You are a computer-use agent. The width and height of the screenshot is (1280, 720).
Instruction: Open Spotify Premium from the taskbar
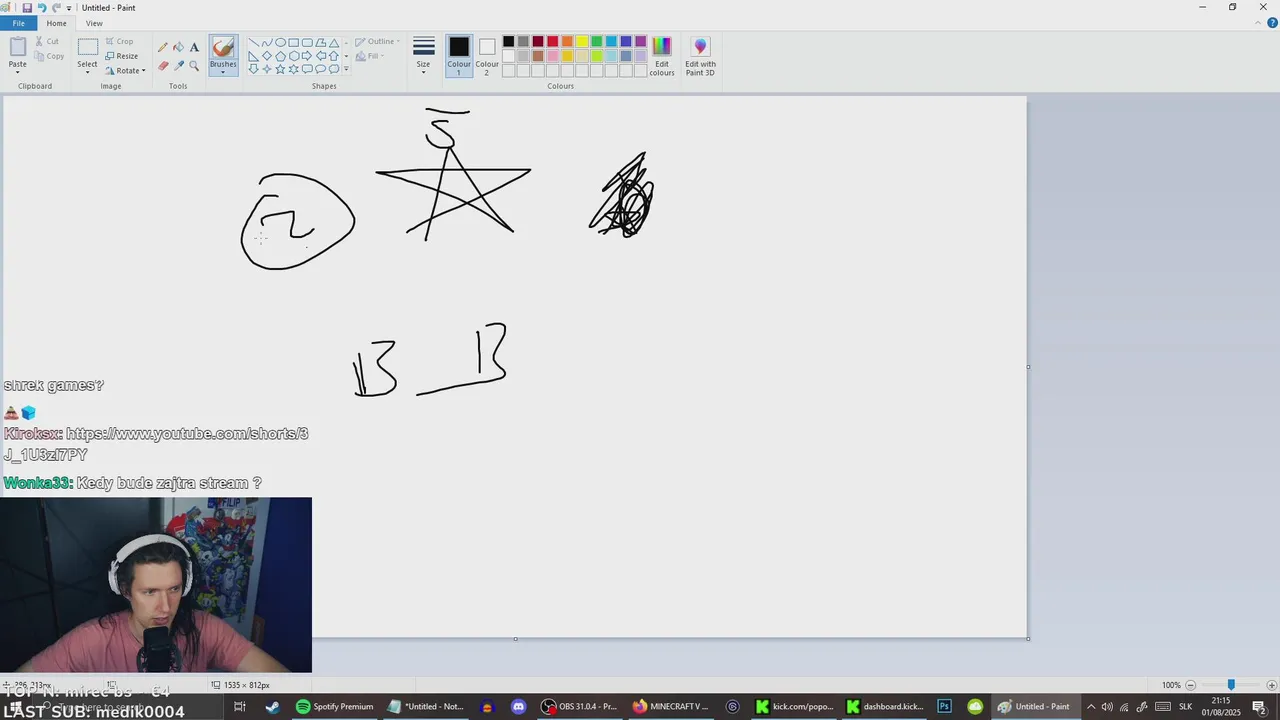pyautogui.click(x=334, y=707)
